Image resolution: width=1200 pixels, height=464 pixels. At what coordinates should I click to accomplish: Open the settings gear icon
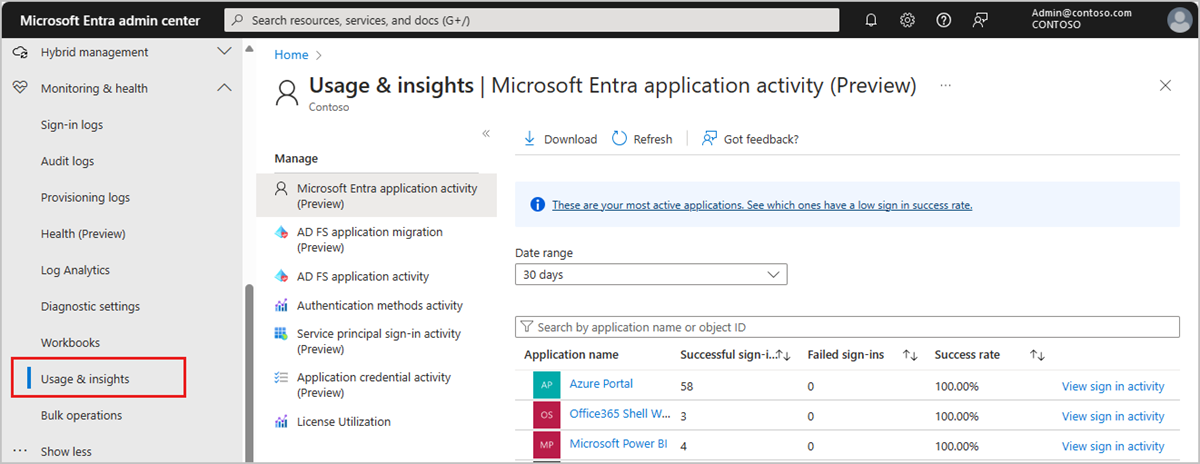(x=907, y=20)
